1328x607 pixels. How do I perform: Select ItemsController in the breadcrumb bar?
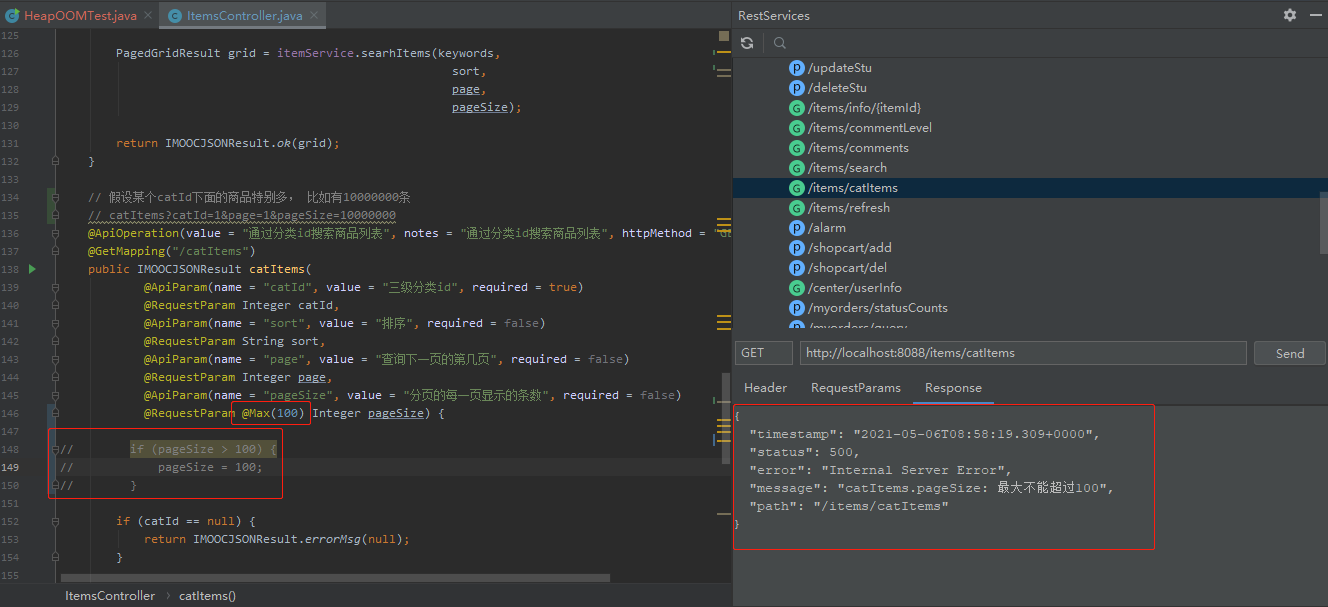pyautogui.click(x=110, y=596)
